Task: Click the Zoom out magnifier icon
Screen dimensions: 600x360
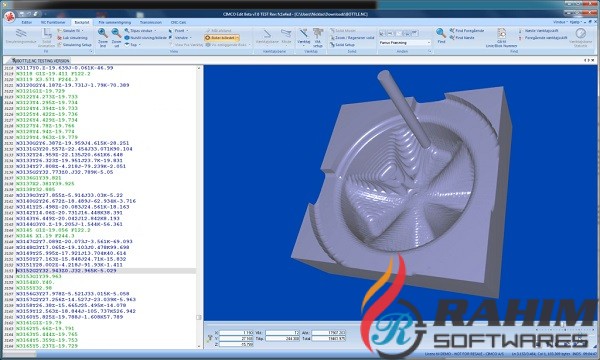Action: coord(116,33)
